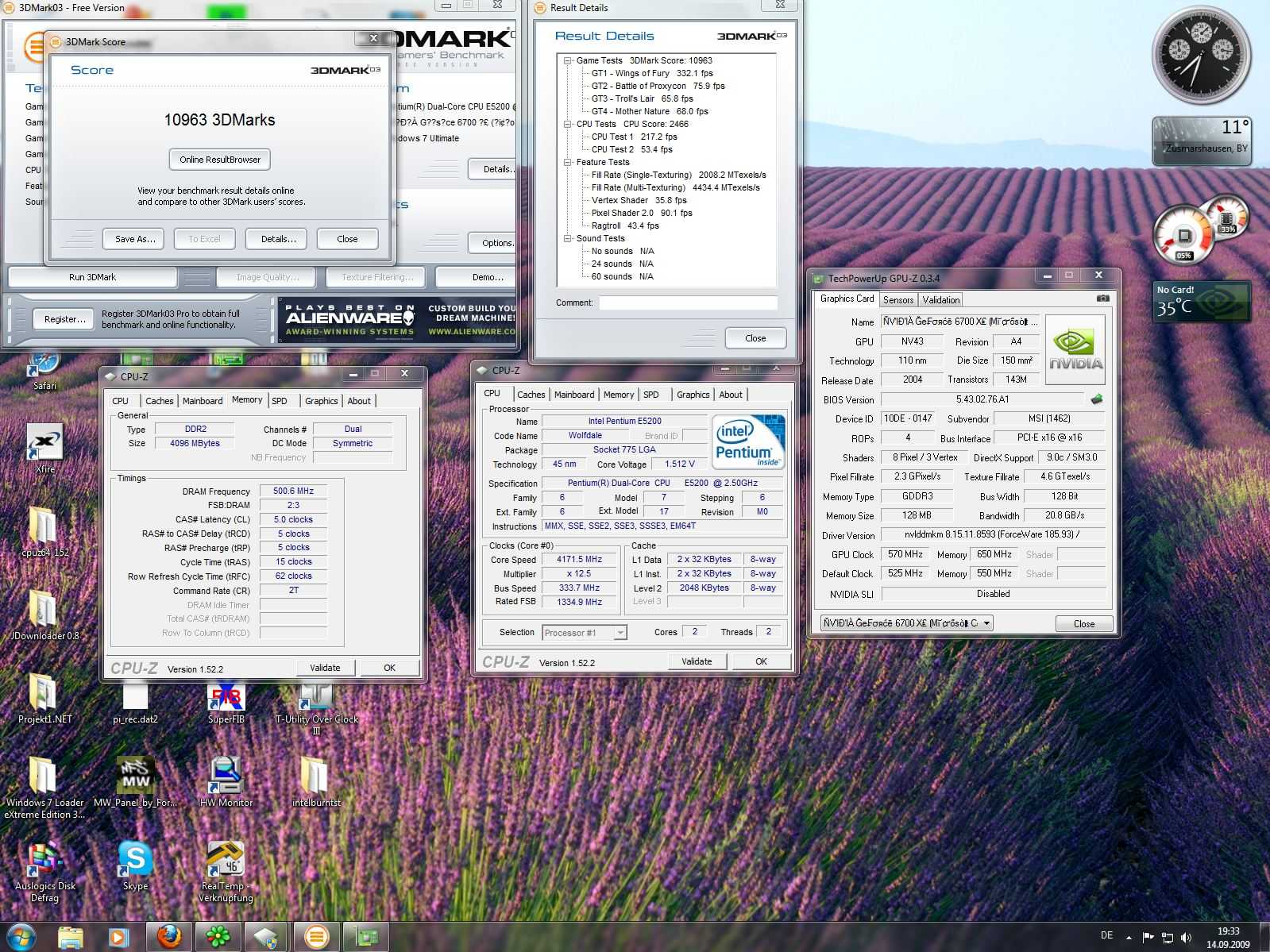Click Save As... in 3DMark Score dialog
The height and width of the screenshot is (952, 1270).
(x=133, y=239)
